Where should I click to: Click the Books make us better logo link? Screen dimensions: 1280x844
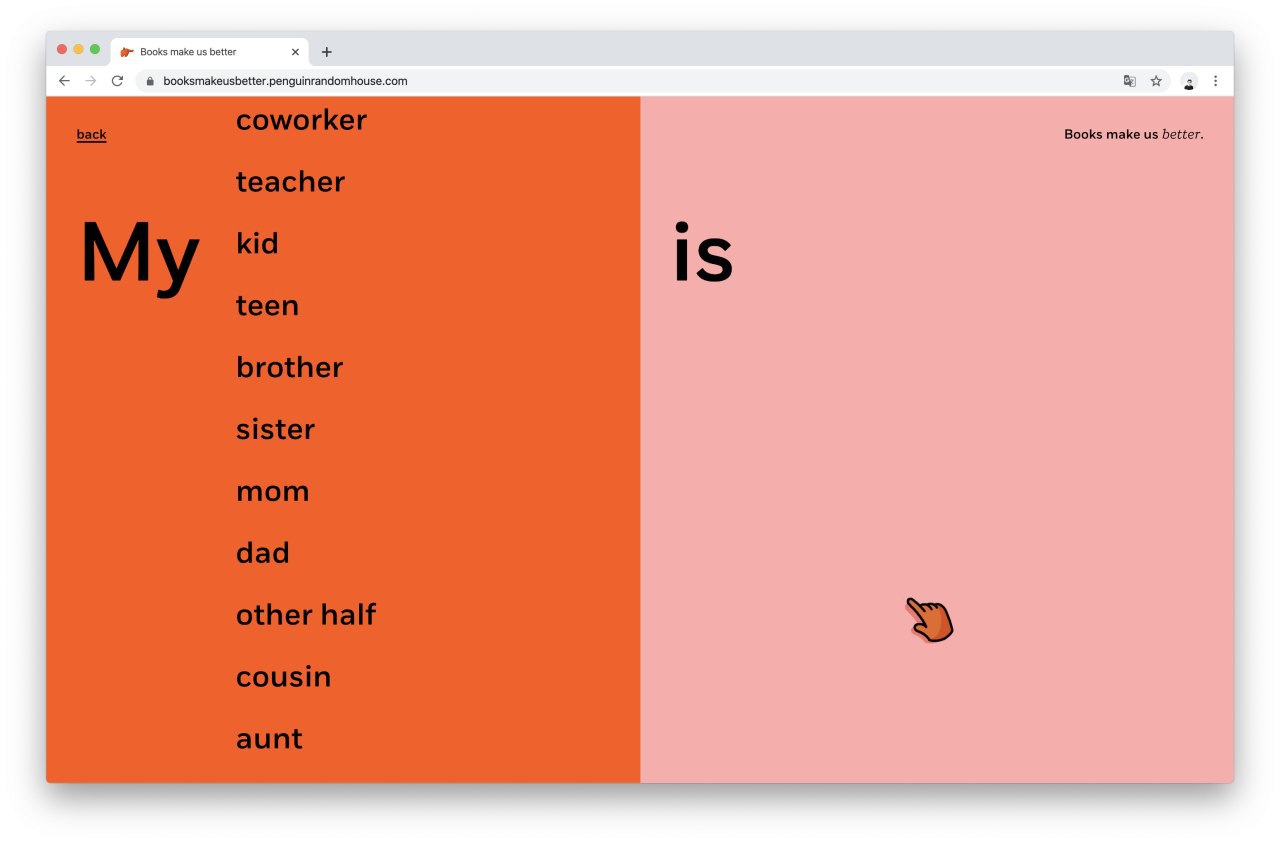pos(1134,134)
